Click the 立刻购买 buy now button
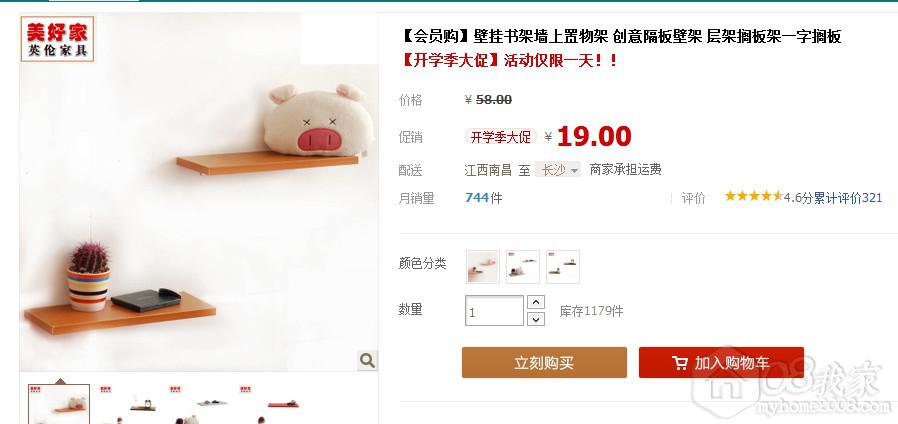The height and width of the screenshot is (424, 898). (x=544, y=362)
